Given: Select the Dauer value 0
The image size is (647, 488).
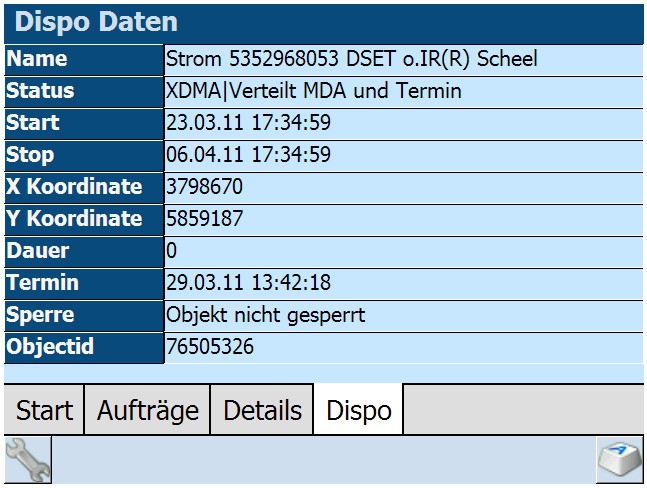Looking at the screenshot, I should pos(171,251).
